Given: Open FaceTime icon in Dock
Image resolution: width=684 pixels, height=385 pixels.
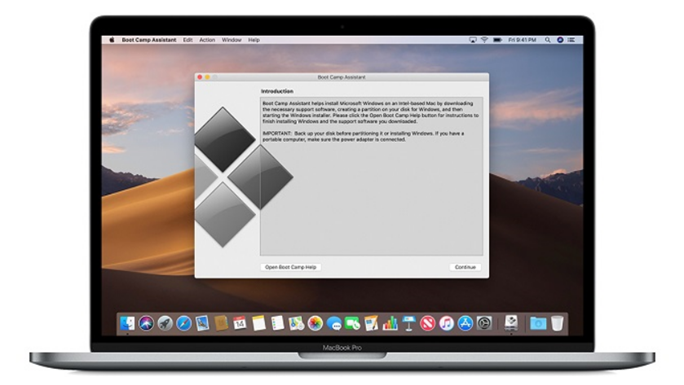Looking at the screenshot, I should [352, 324].
